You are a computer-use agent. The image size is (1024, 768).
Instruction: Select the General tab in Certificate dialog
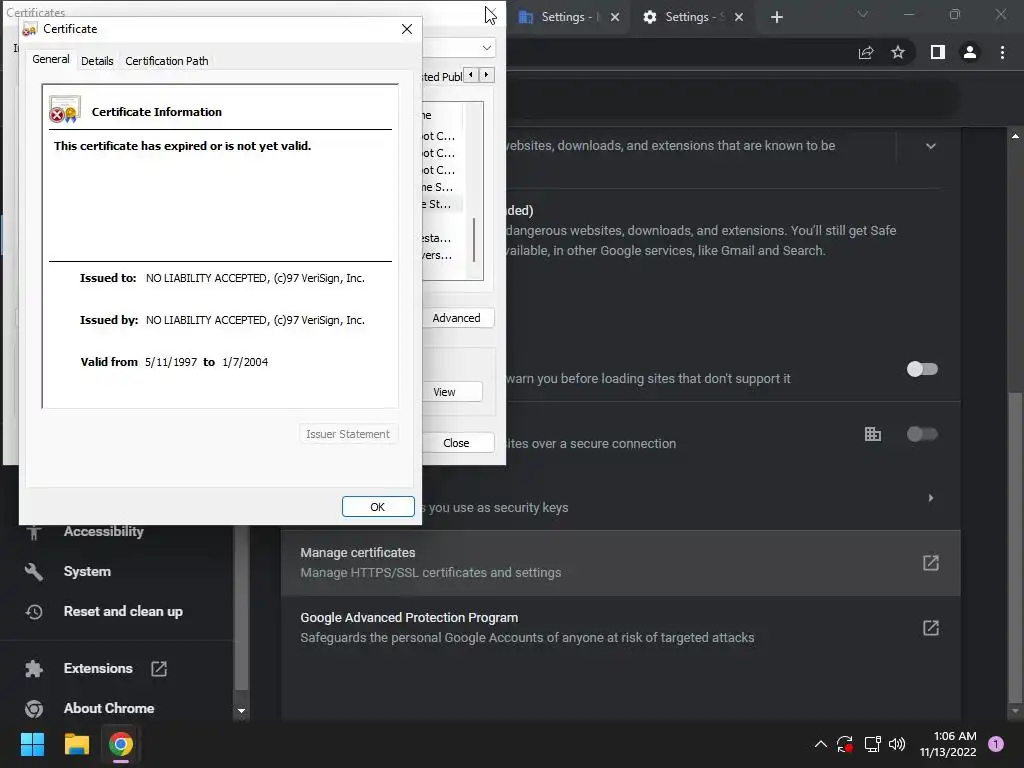(x=51, y=59)
